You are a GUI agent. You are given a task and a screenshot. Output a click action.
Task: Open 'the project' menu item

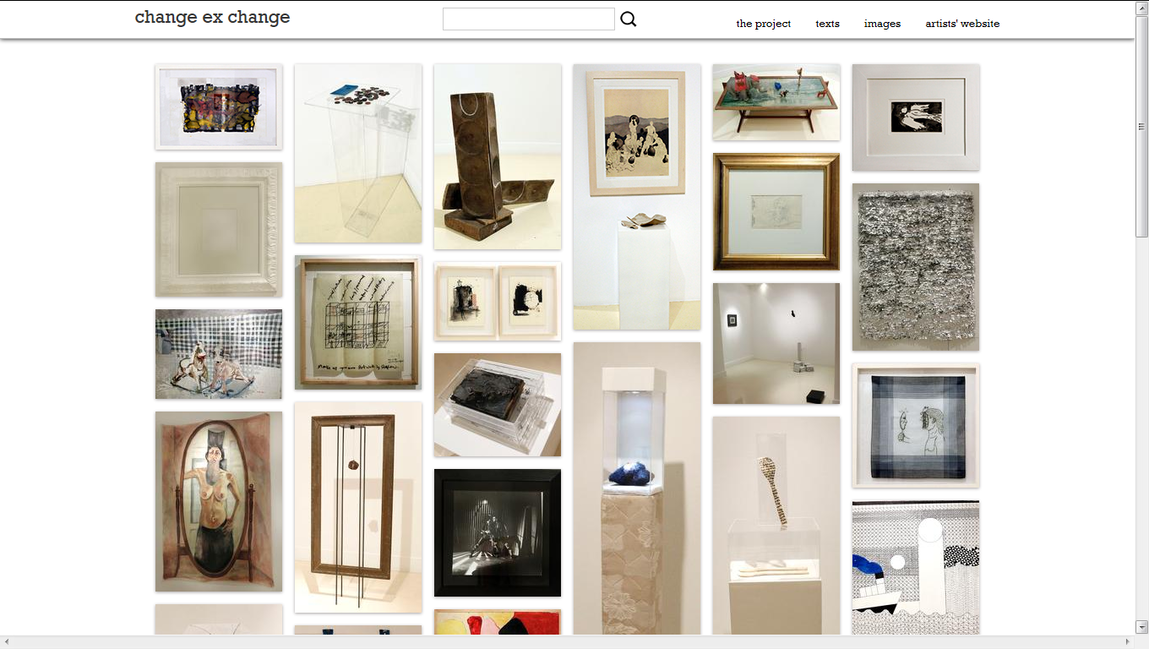(x=763, y=23)
